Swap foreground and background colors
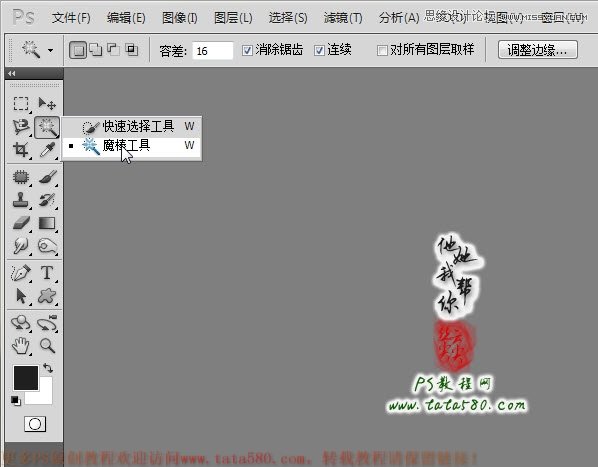 click(x=48, y=368)
